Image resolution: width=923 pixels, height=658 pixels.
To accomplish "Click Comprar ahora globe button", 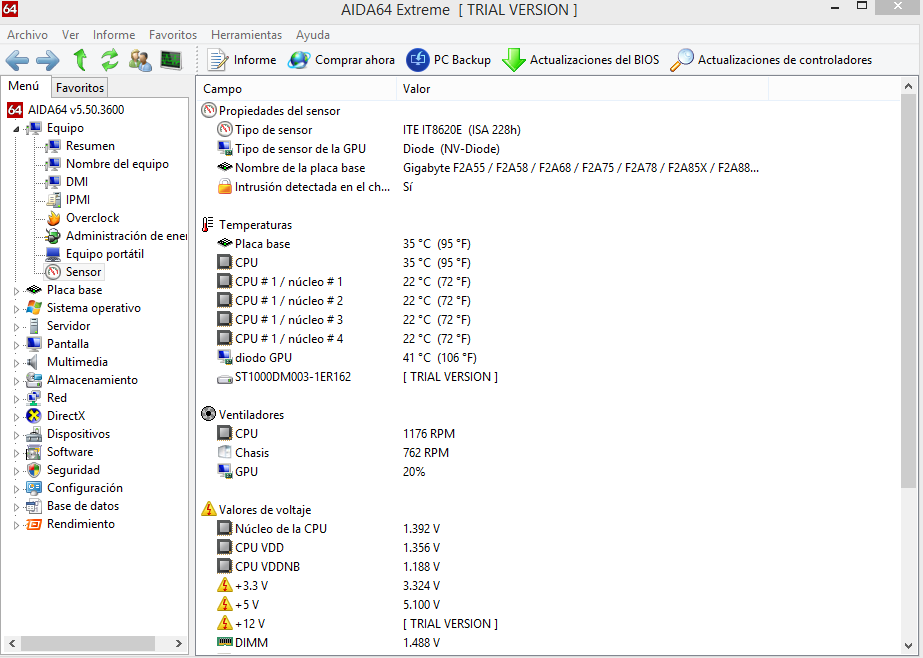I will coord(341,60).
